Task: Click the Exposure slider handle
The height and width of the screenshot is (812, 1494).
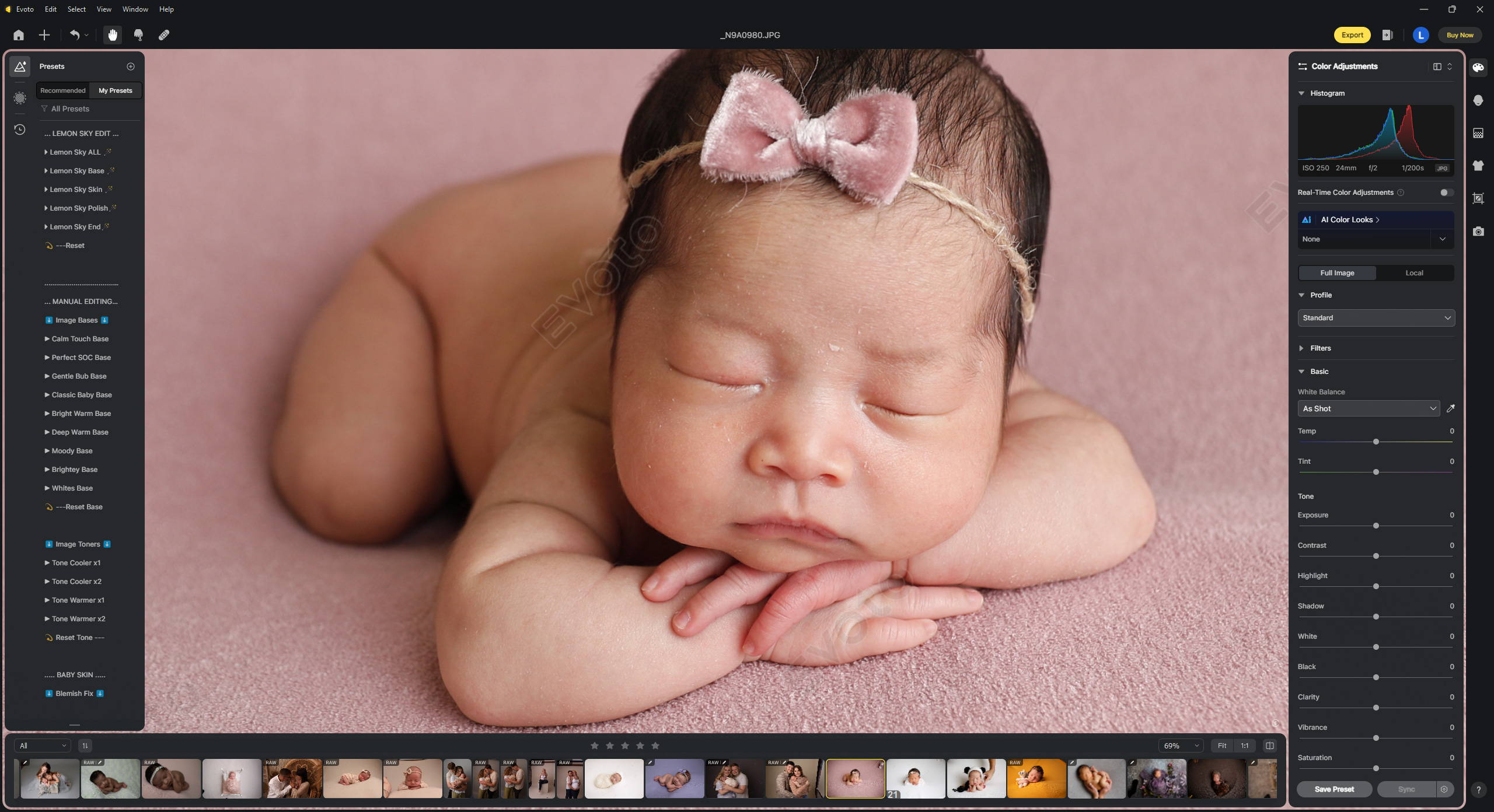Action: click(1376, 526)
